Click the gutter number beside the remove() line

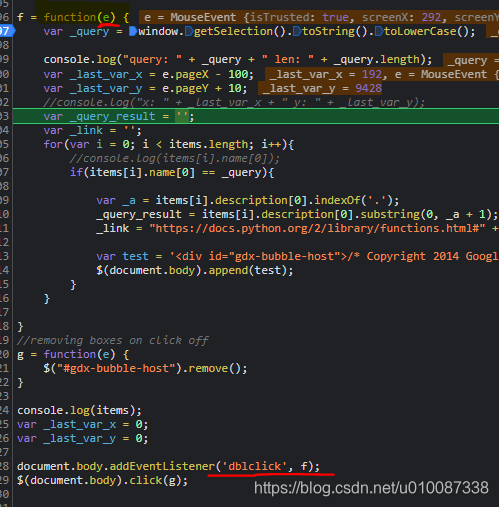pos(5,368)
